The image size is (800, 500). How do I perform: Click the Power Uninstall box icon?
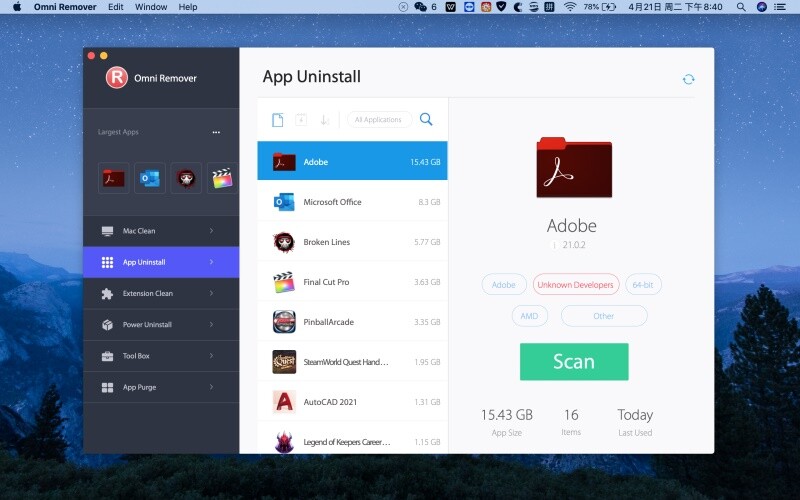tap(107, 324)
